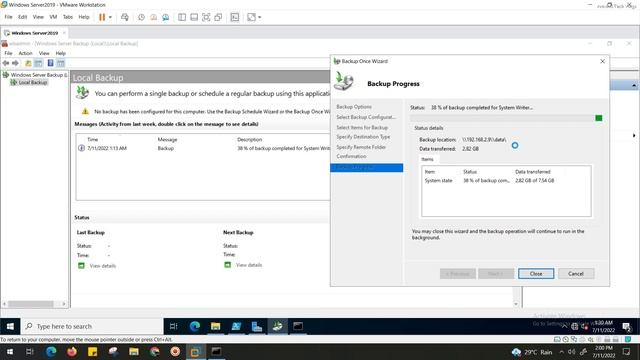Click the main pane scroll-down arrow

[516, 304]
